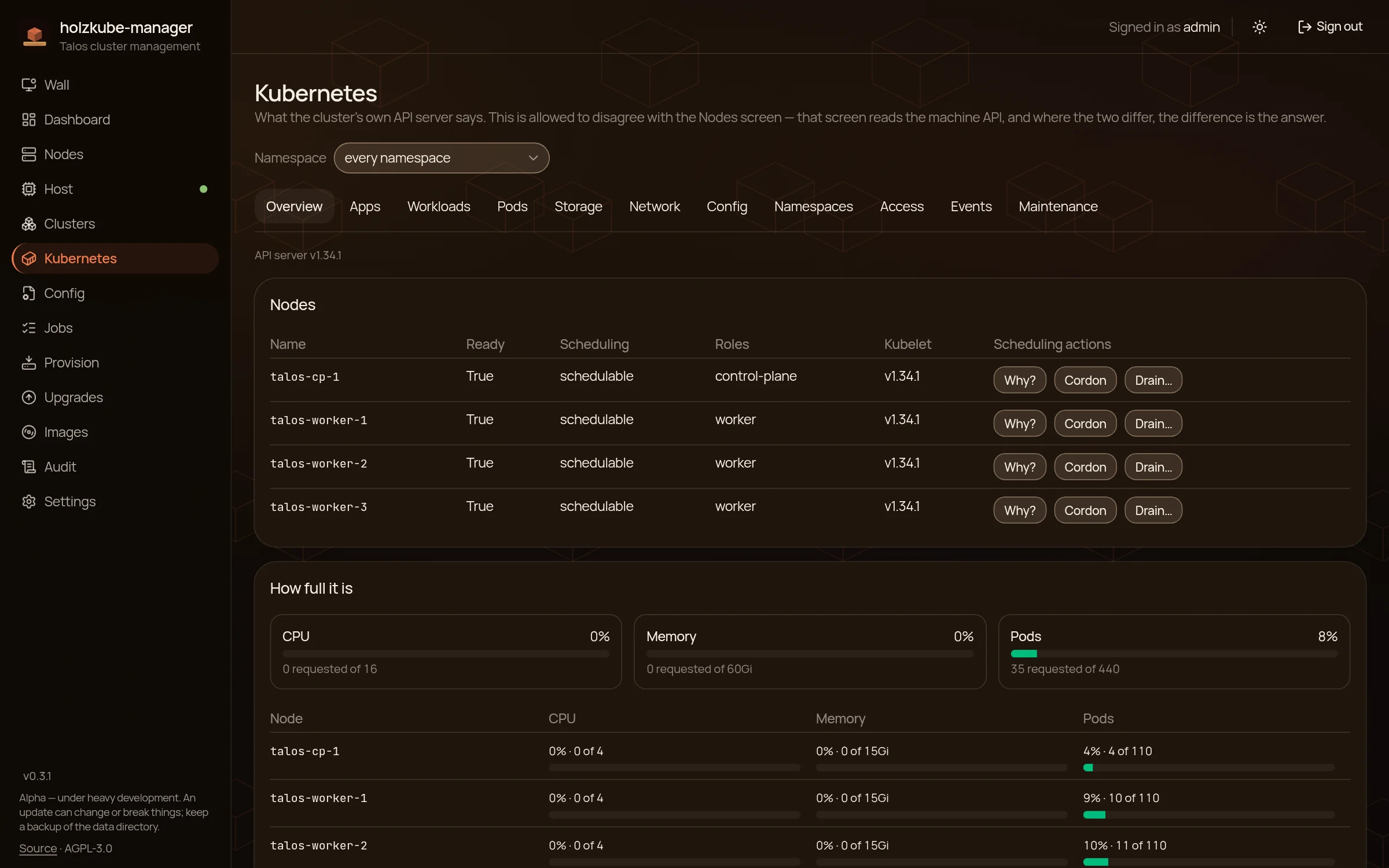Open the Maintenance tab
Screen dimensions: 1389x868
[1058, 207]
